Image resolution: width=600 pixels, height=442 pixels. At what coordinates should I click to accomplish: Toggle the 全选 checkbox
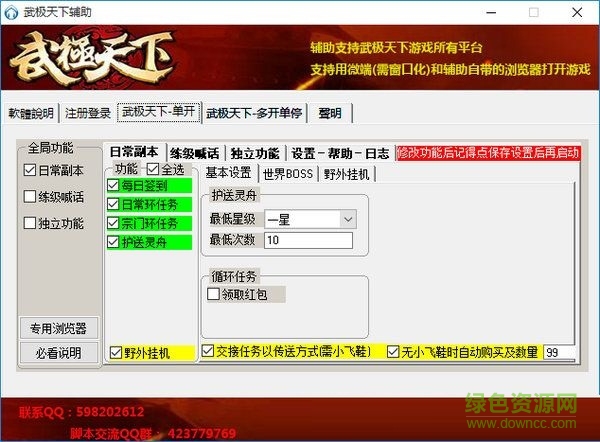tap(166, 169)
